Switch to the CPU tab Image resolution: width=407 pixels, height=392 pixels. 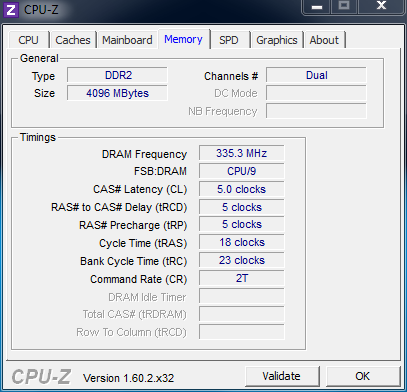(x=29, y=40)
